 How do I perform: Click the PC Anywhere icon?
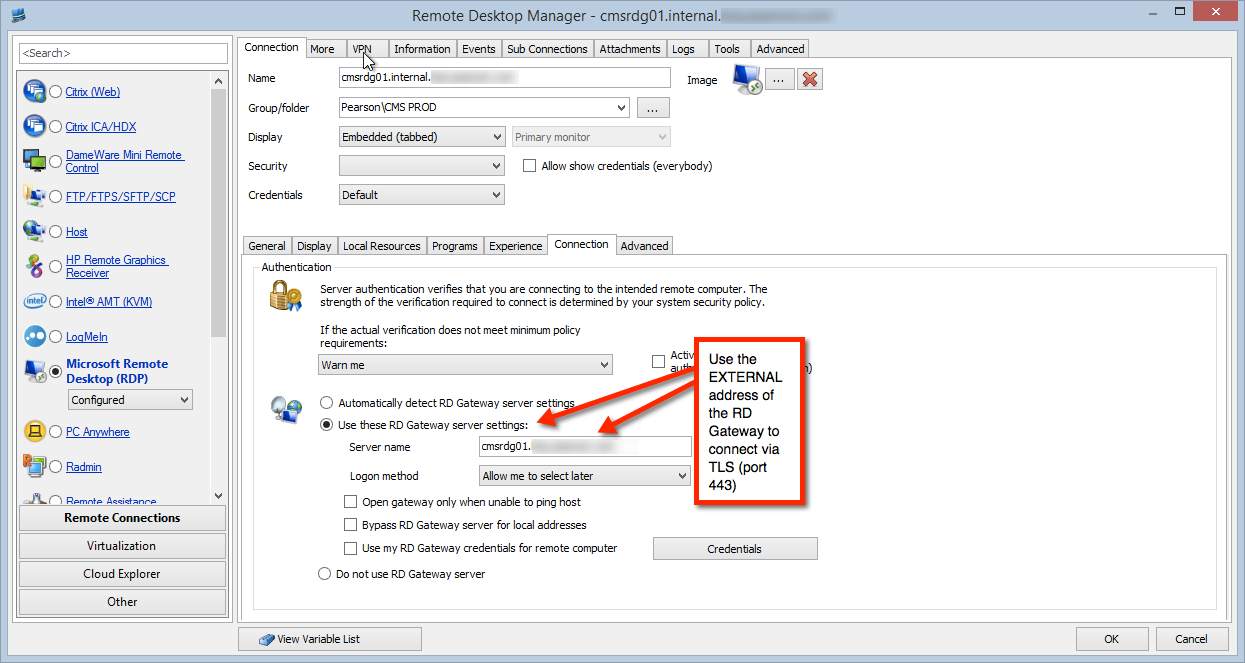click(34, 432)
